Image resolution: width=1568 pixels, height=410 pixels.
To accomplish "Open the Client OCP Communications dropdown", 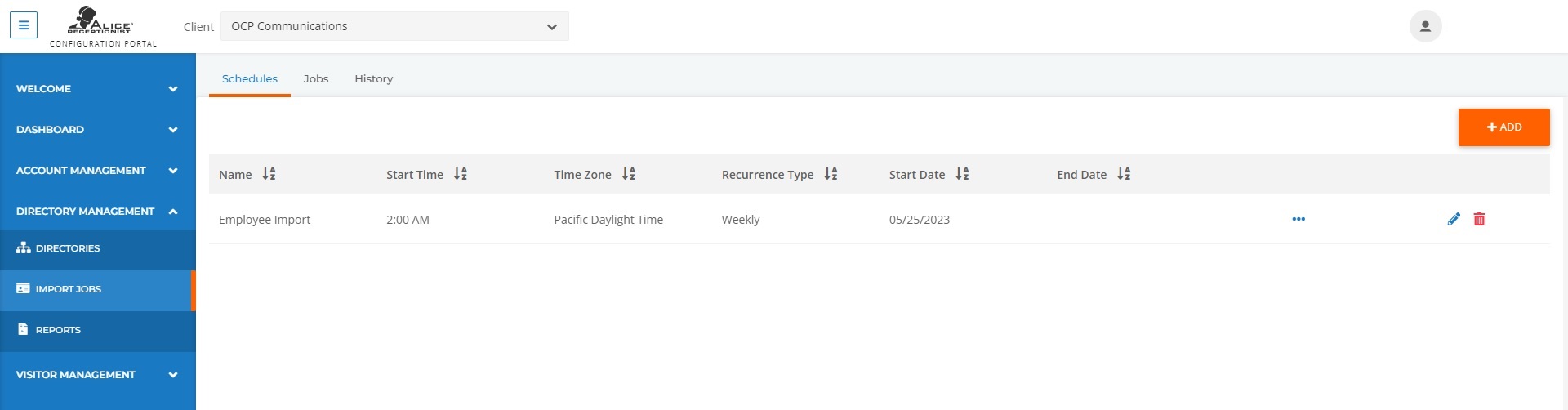I will point(394,26).
